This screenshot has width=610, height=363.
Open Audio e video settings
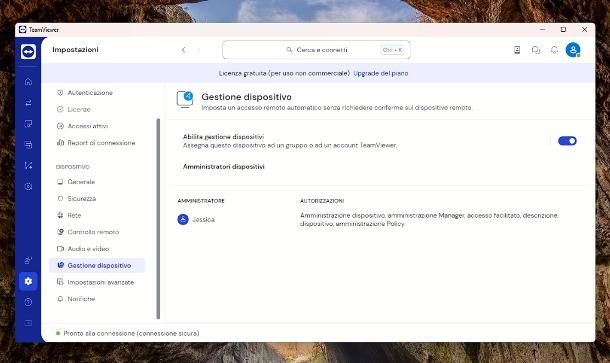click(x=88, y=249)
